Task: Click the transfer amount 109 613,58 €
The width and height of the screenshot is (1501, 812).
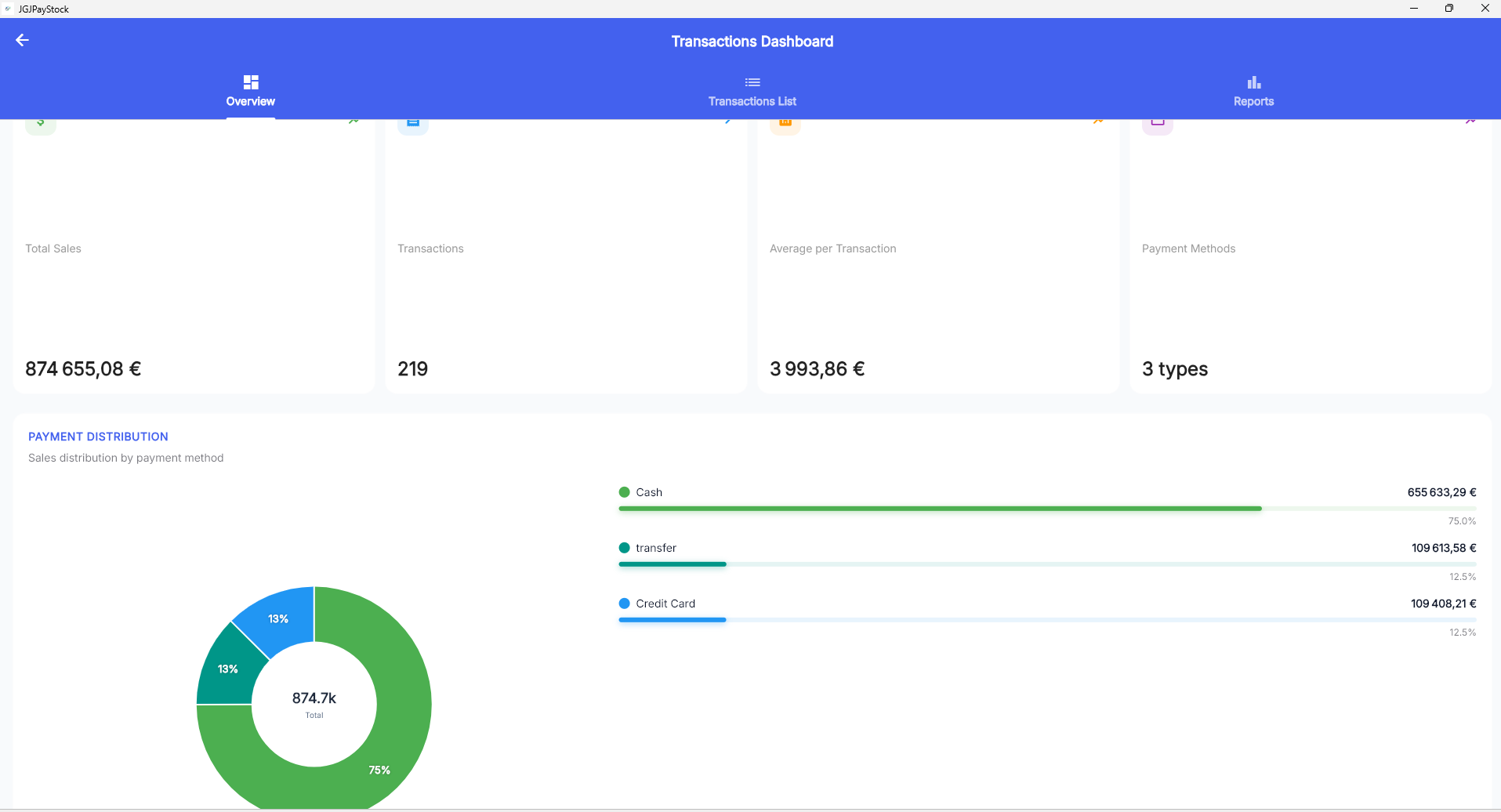Action: [x=1444, y=548]
